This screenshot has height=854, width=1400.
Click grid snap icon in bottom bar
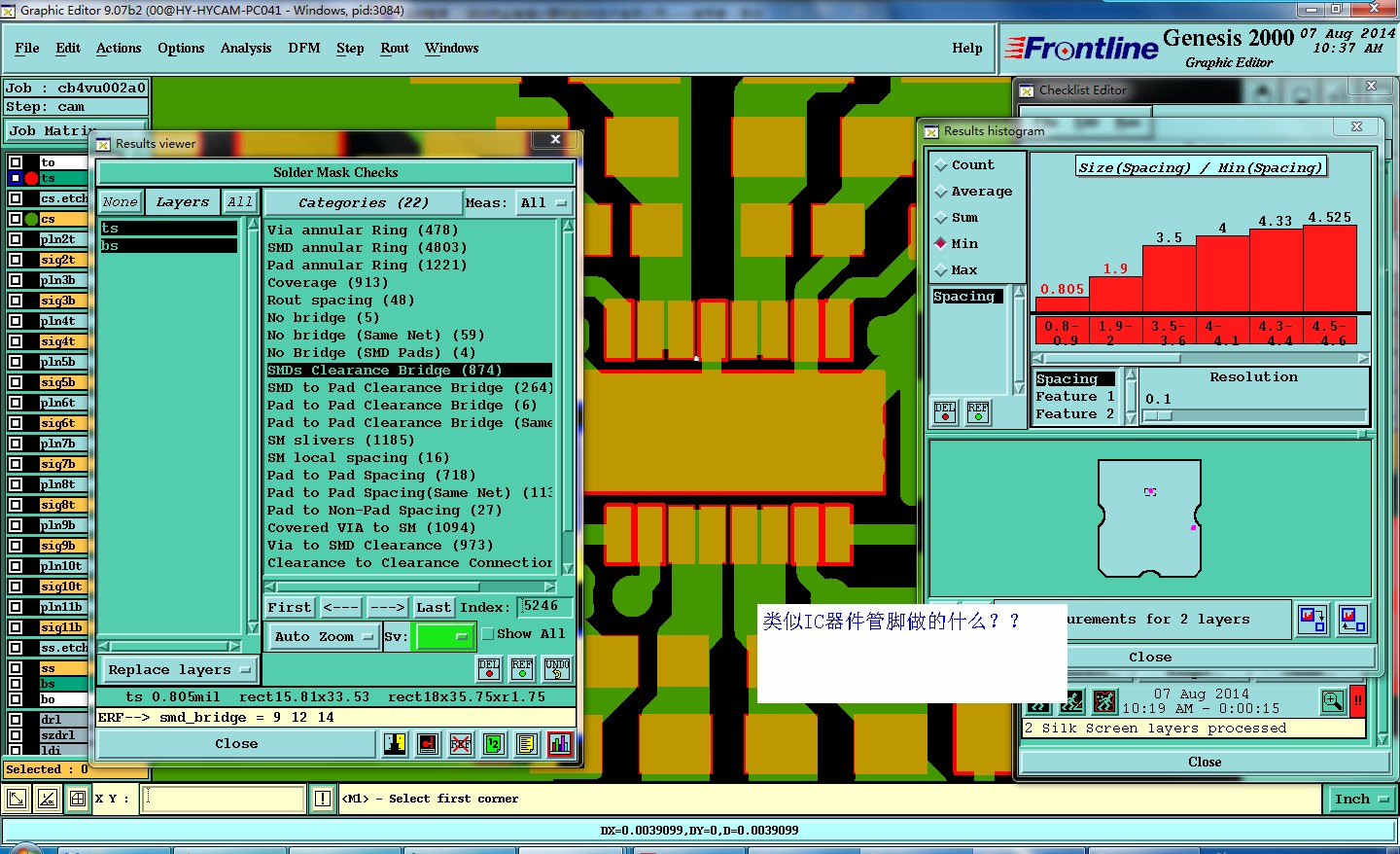78,800
